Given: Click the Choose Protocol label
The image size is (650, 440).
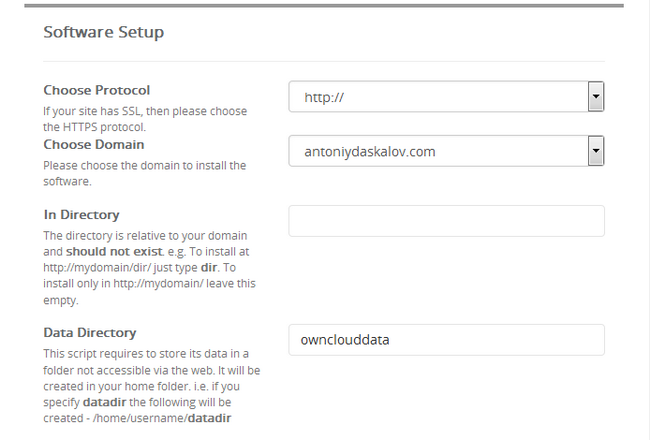Looking at the screenshot, I should pos(97,90).
